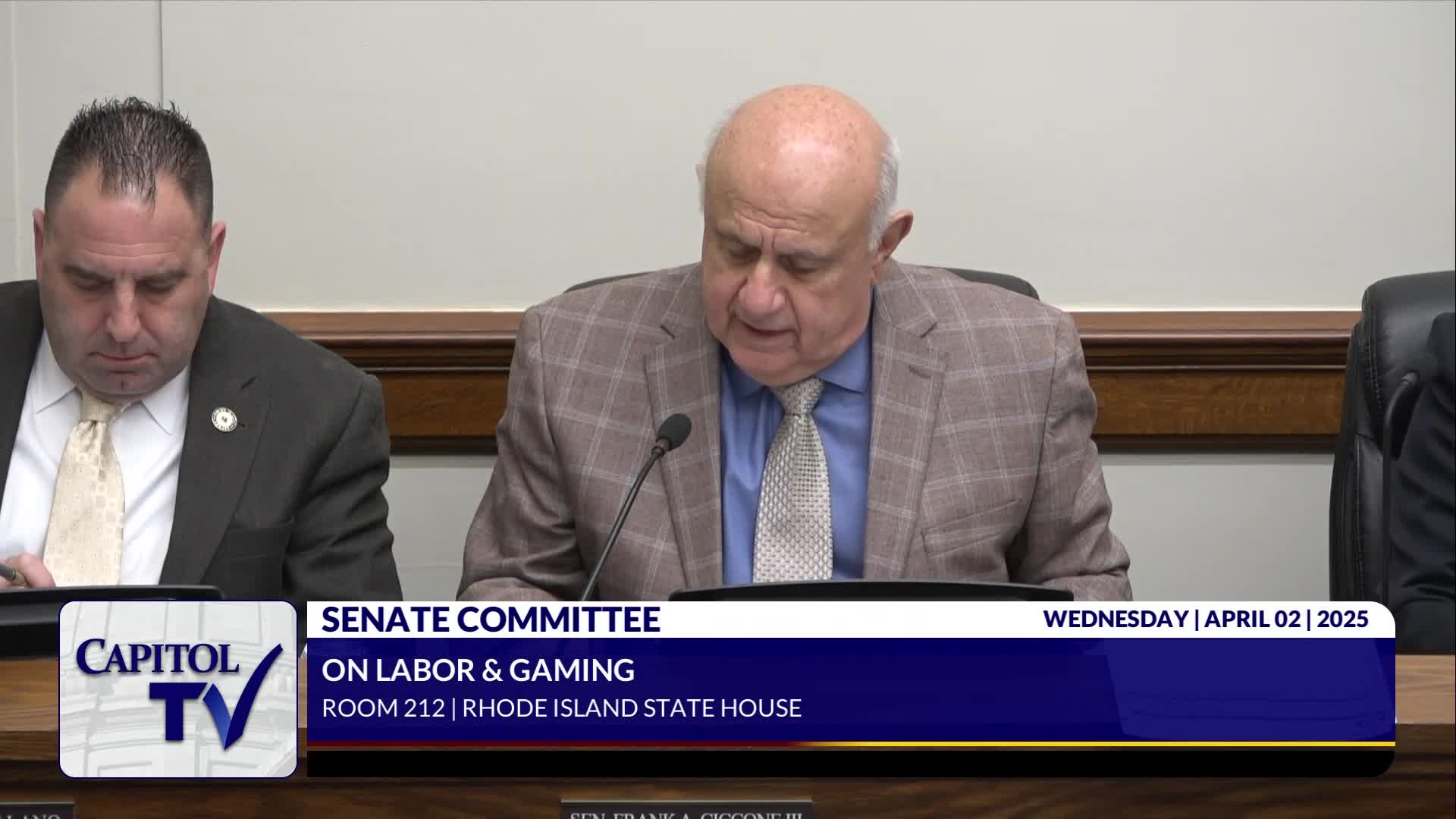
Task: Click the ON LABOR & GAMING subtitle
Action: coord(478,670)
